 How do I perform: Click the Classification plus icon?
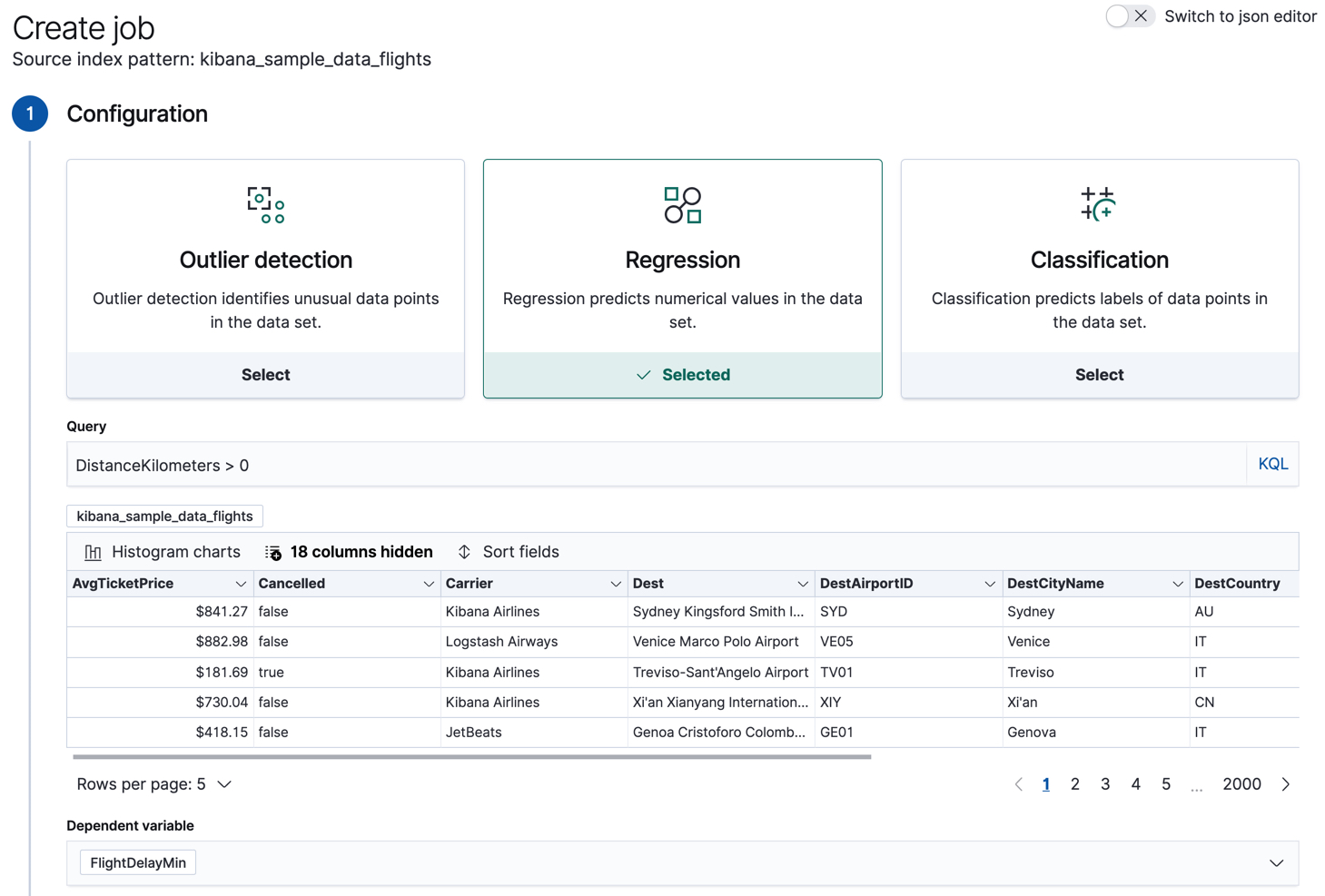(x=1099, y=204)
